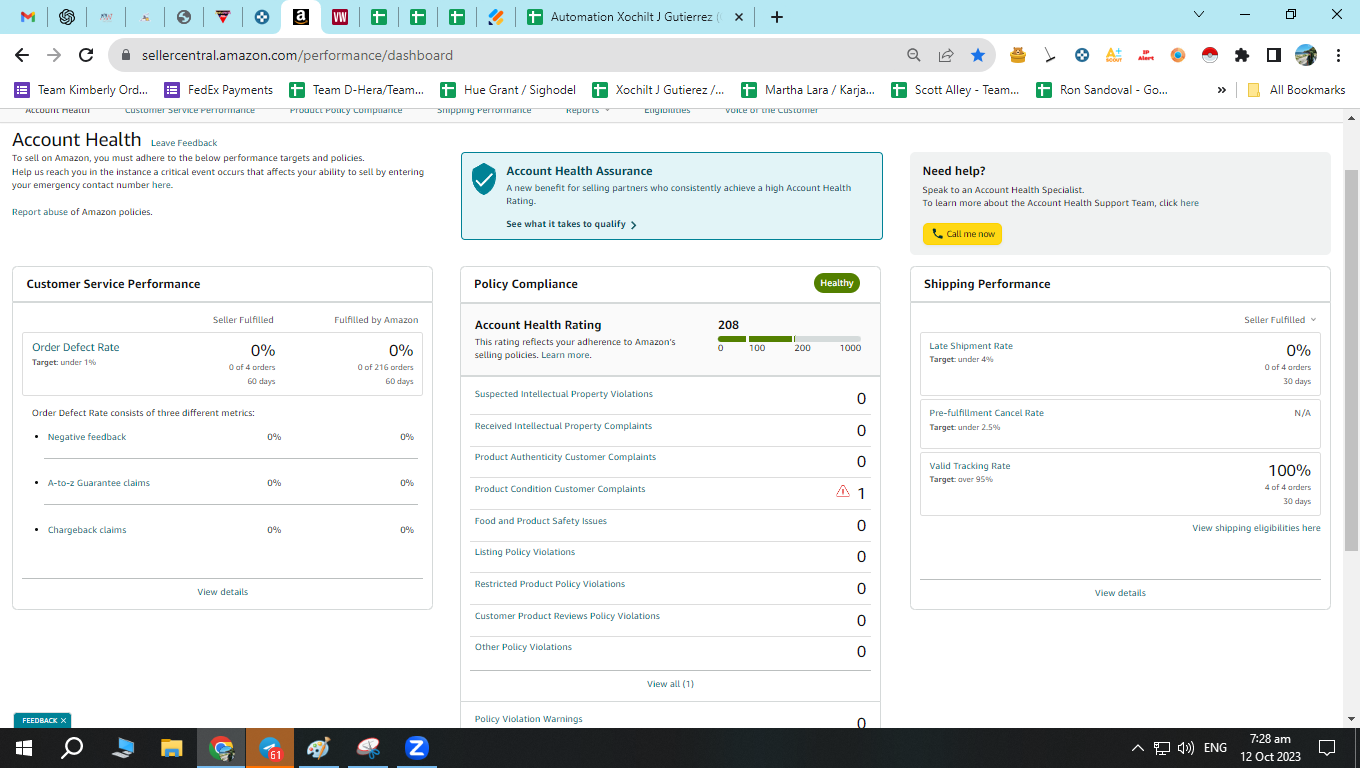View details under Customer Service Performance

click(x=222, y=592)
